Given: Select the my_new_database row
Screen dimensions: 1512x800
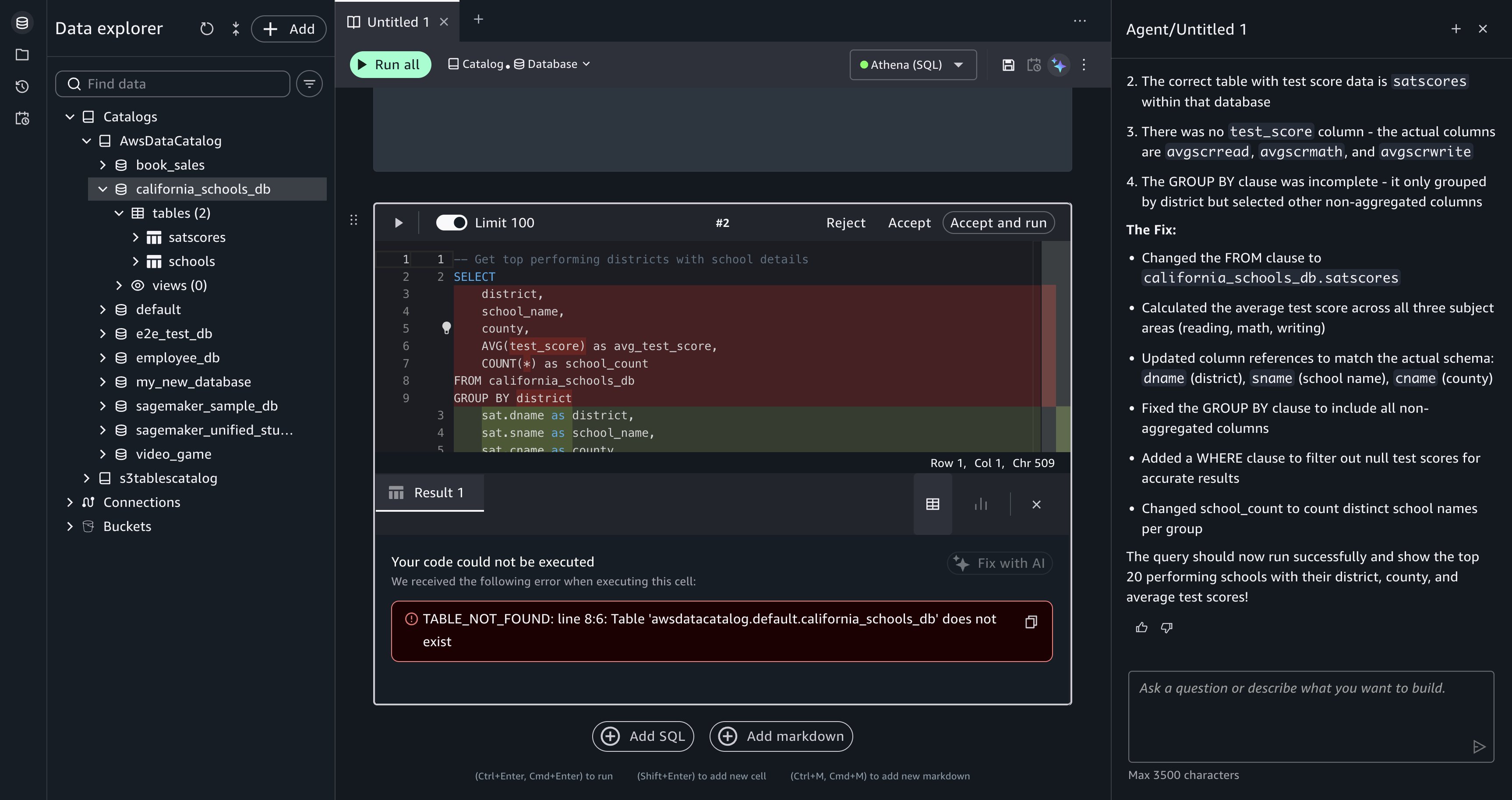Looking at the screenshot, I should (208, 382).
